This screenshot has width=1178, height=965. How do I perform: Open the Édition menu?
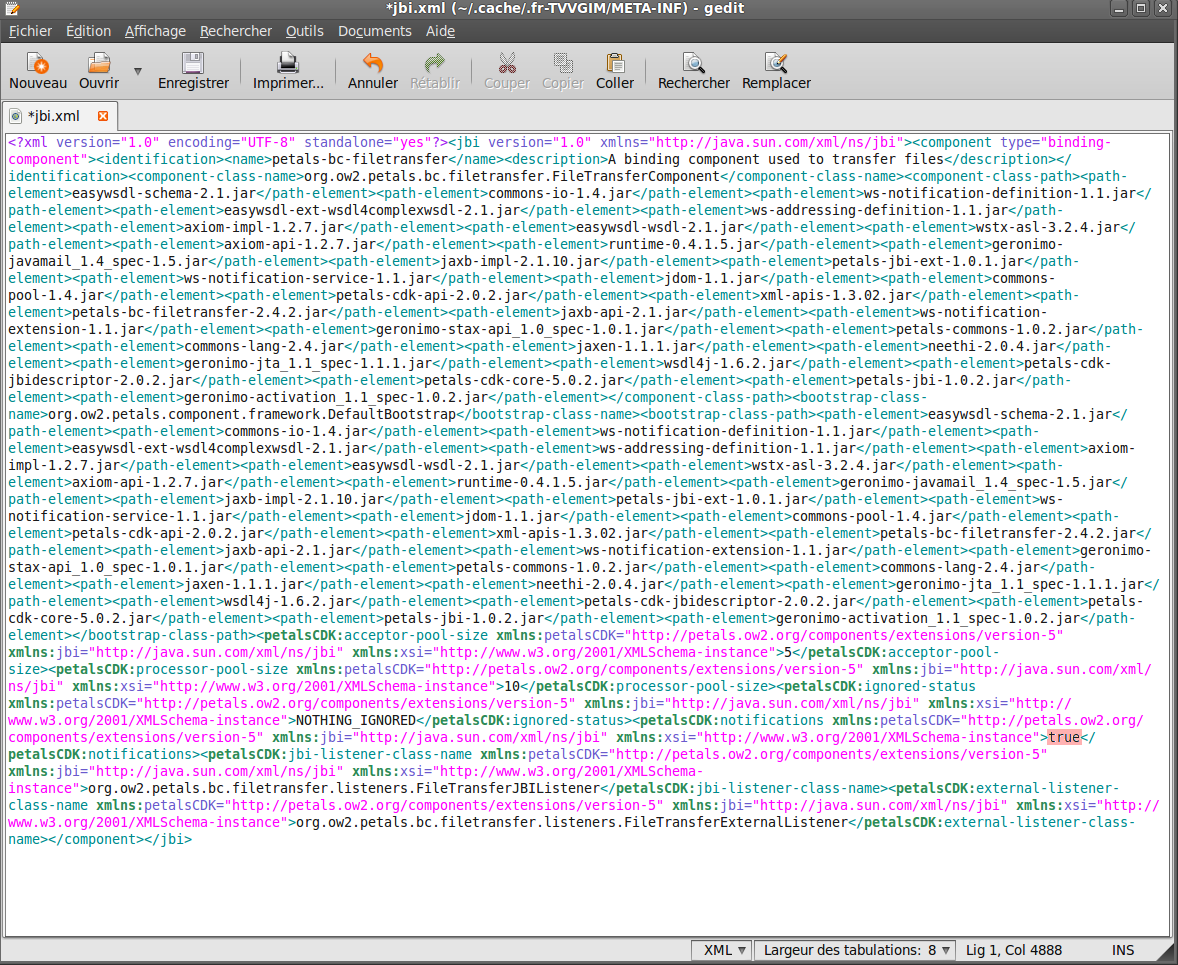point(88,31)
